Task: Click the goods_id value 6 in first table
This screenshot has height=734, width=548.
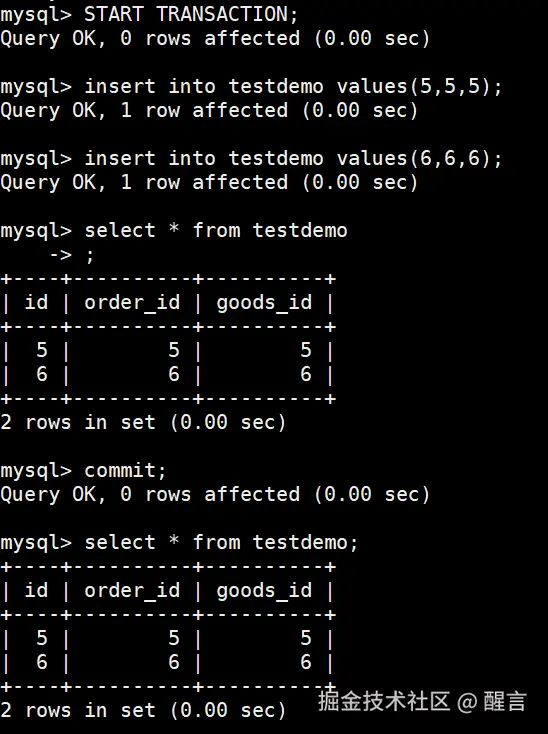Action: (306, 374)
